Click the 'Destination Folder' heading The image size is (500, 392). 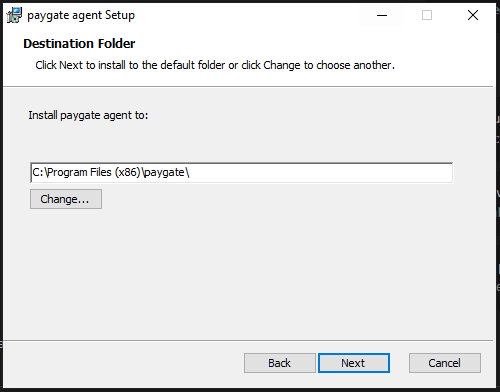79,44
